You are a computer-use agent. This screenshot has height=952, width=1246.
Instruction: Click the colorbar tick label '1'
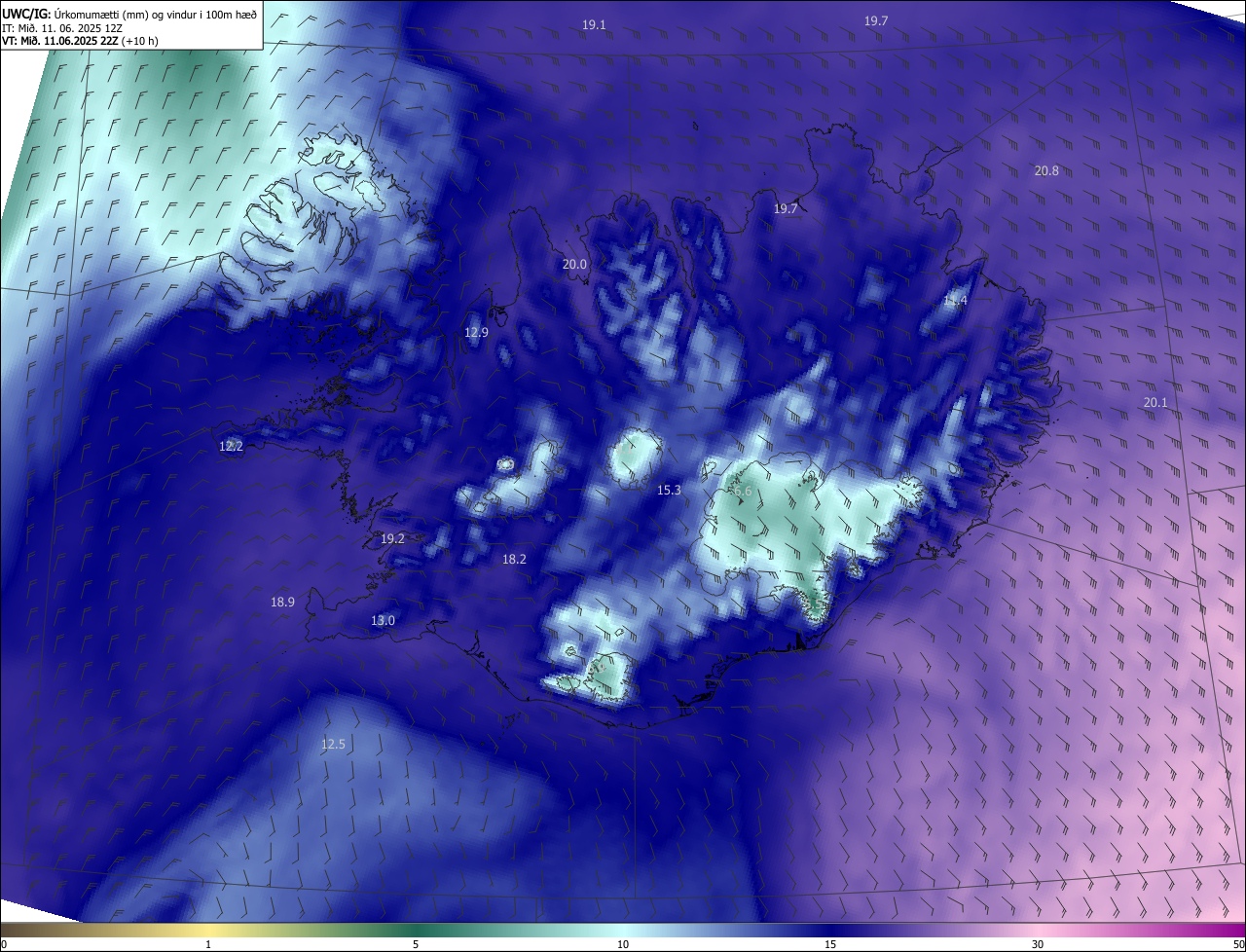point(208,945)
